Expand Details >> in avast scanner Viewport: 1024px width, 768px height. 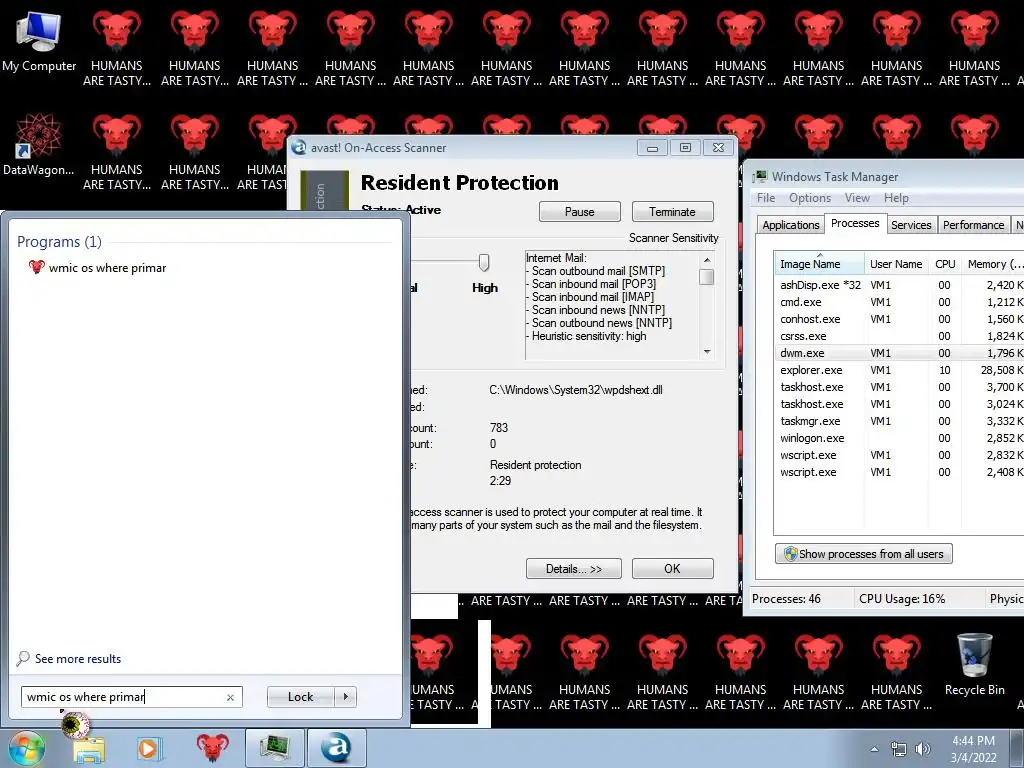pyautogui.click(x=573, y=569)
